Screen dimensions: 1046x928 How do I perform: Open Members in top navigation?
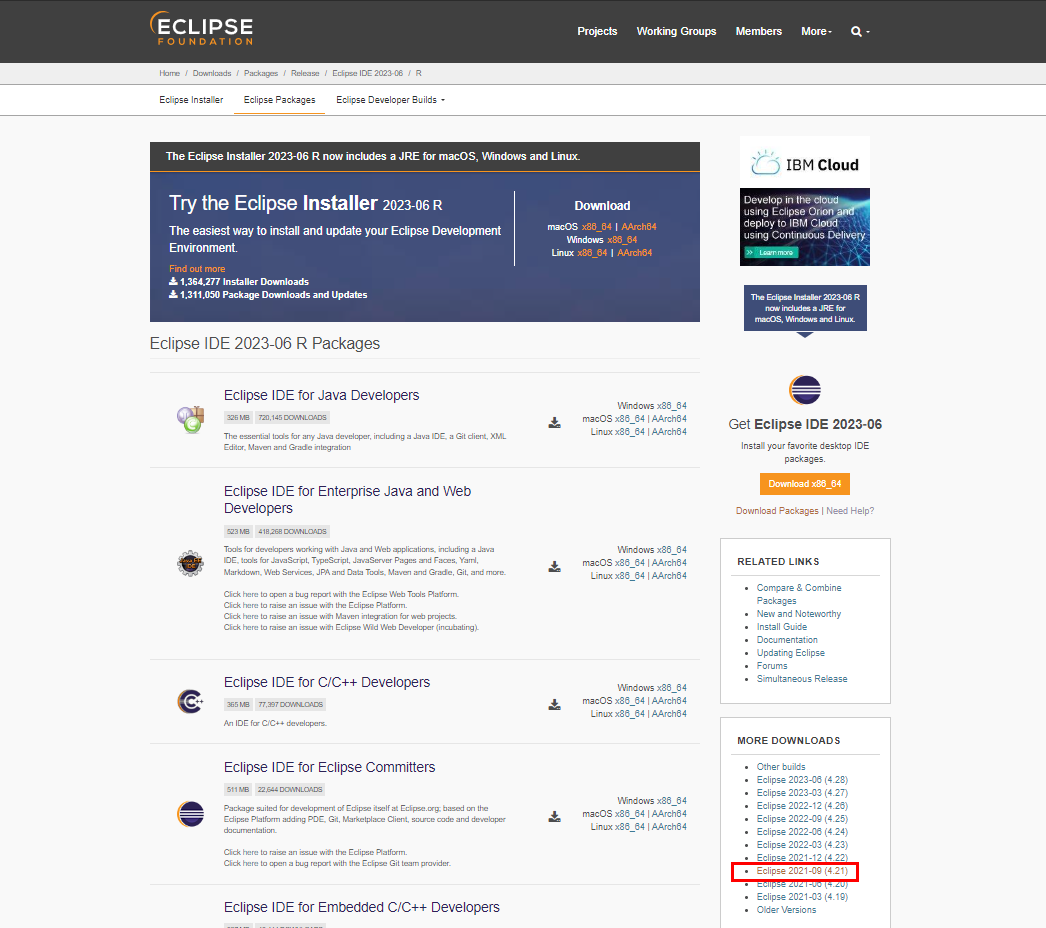click(x=758, y=31)
